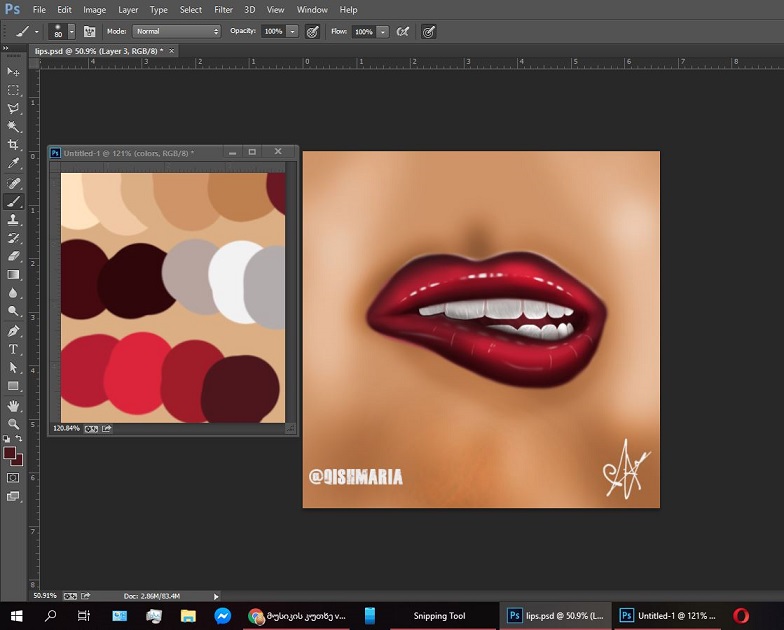Select the History Brush tool

click(14, 238)
